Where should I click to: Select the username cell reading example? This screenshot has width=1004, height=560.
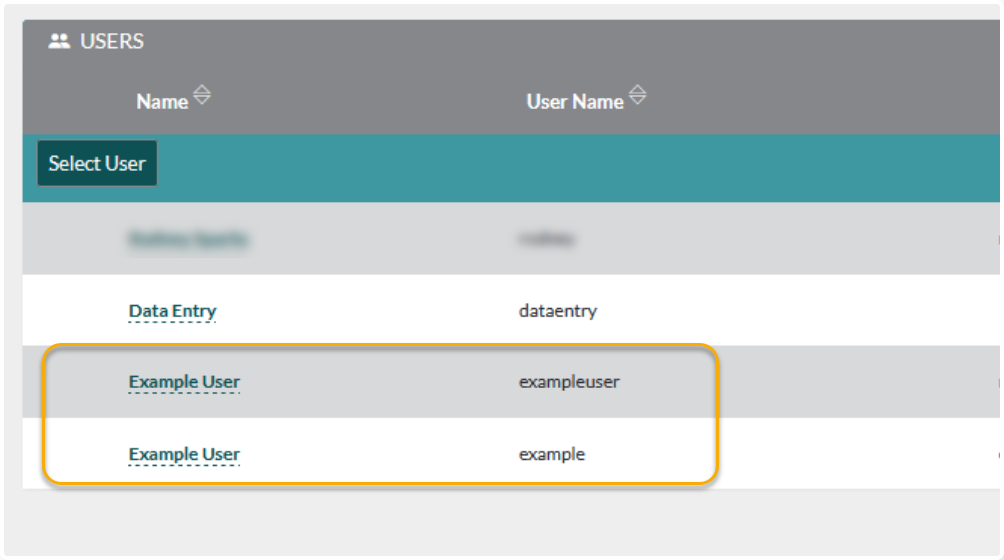552,454
